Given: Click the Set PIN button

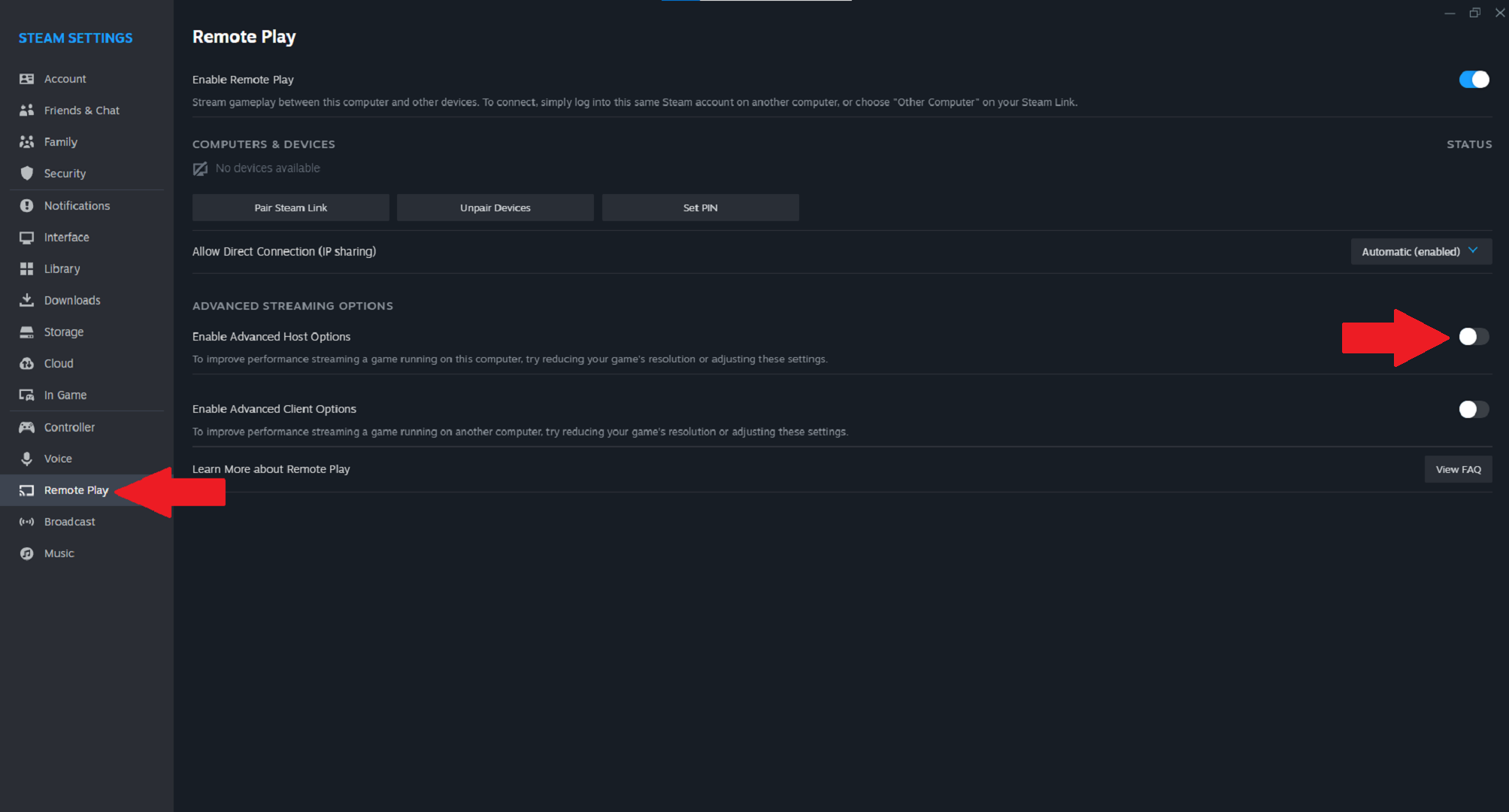Looking at the screenshot, I should pos(700,208).
